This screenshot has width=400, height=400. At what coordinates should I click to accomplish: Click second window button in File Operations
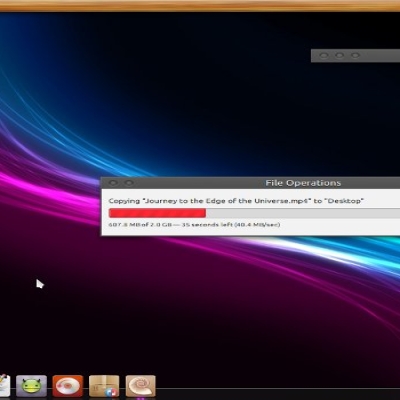(x=129, y=183)
